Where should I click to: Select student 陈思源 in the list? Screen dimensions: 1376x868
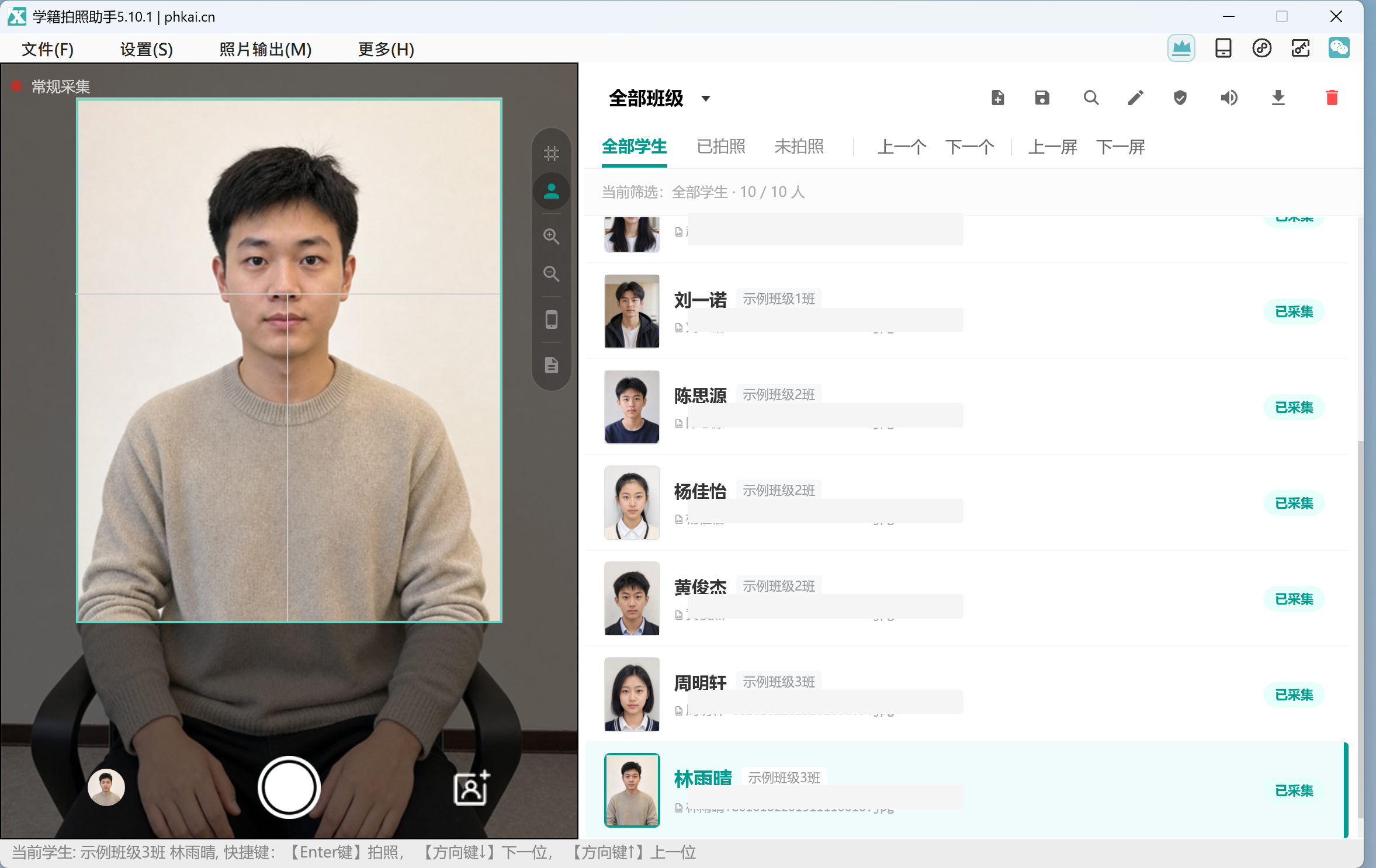(x=967, y=407)
